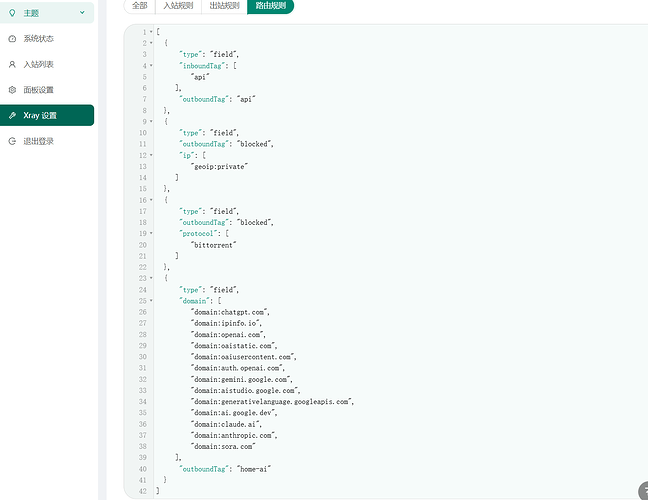Click the floating round button at bottom right
The width and height of the screenshot is (648, 500).
pos(644,491)
